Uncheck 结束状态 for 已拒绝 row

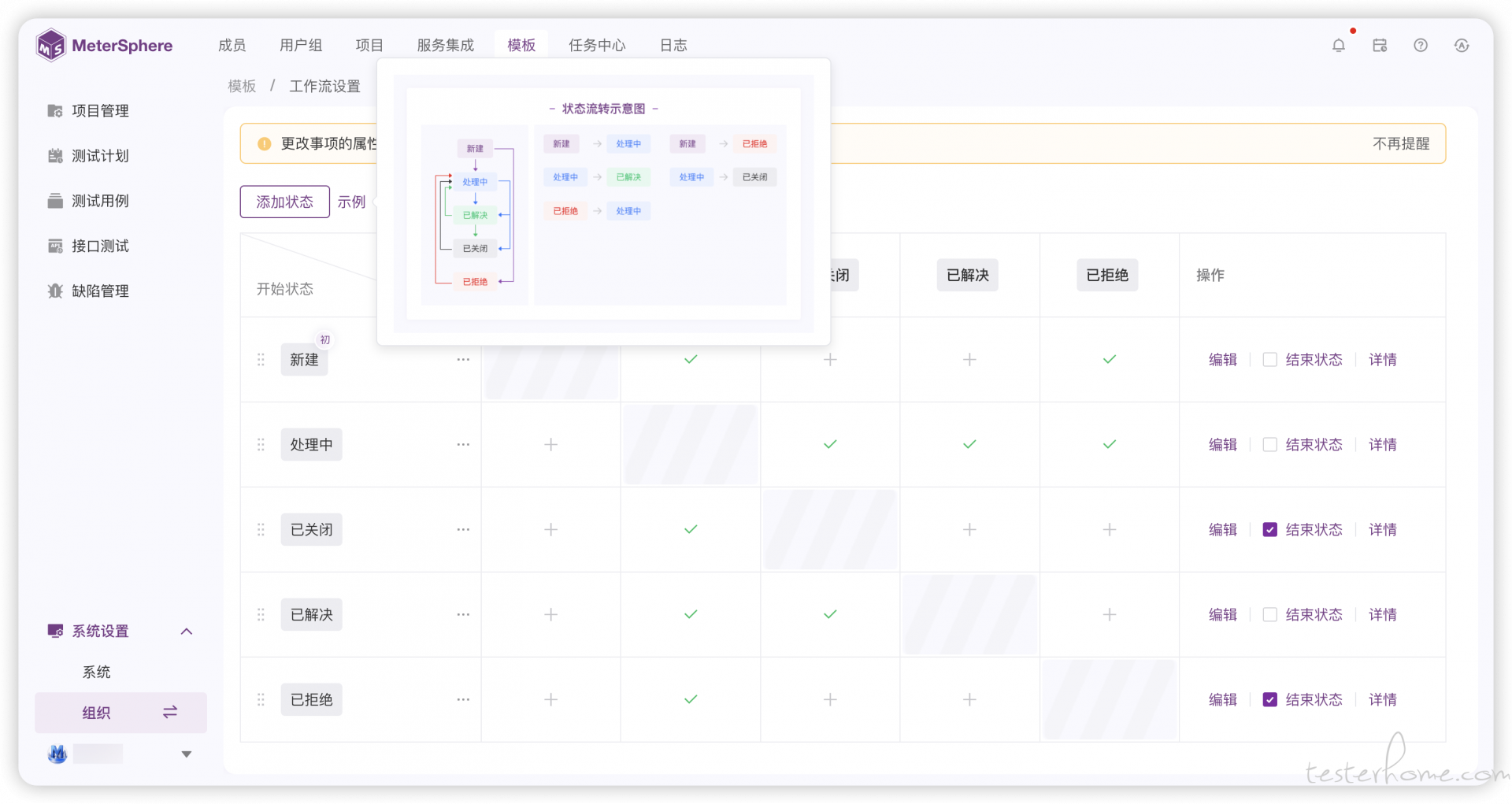pos(1269,700)
